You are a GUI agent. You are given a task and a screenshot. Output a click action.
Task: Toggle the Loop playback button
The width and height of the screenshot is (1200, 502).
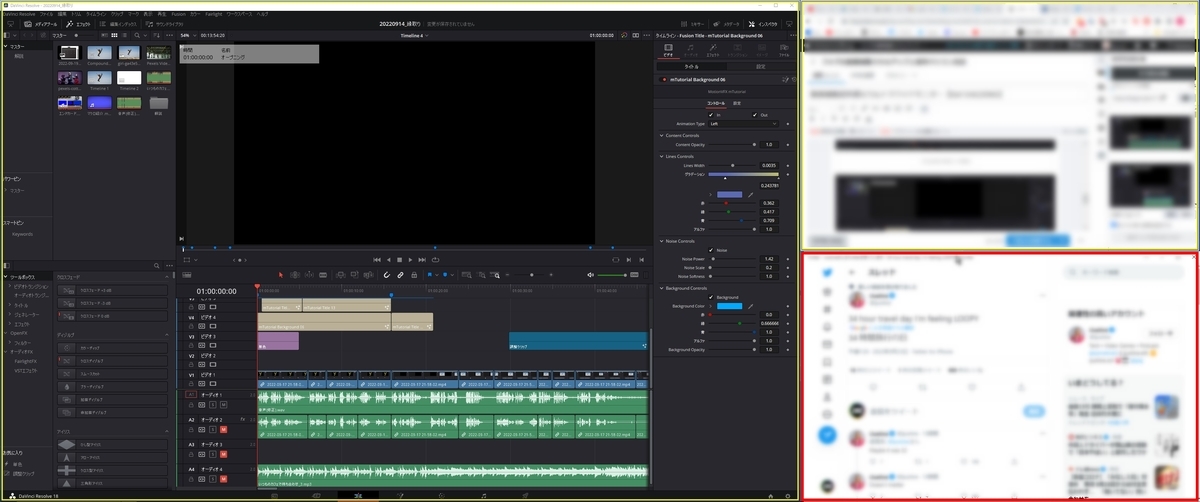point(433,260)
